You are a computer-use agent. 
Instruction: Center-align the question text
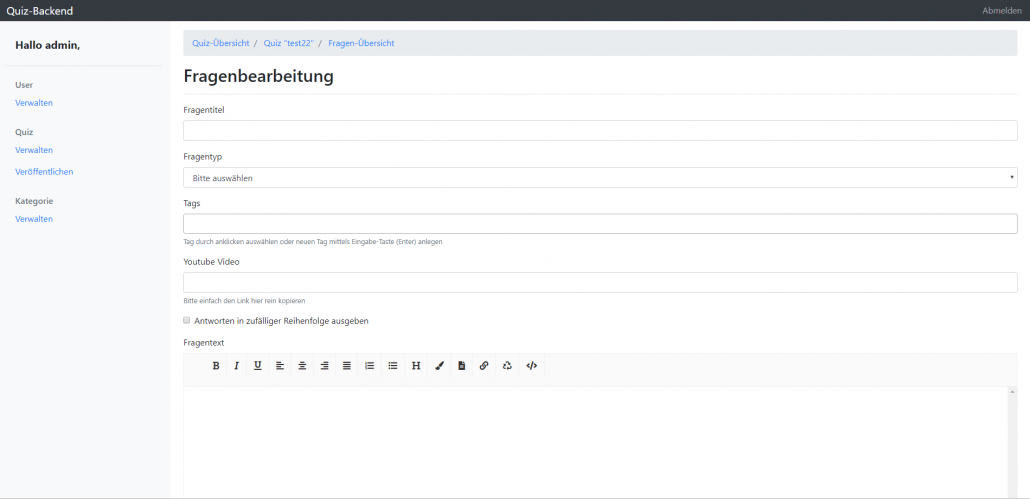pos(302,366)
